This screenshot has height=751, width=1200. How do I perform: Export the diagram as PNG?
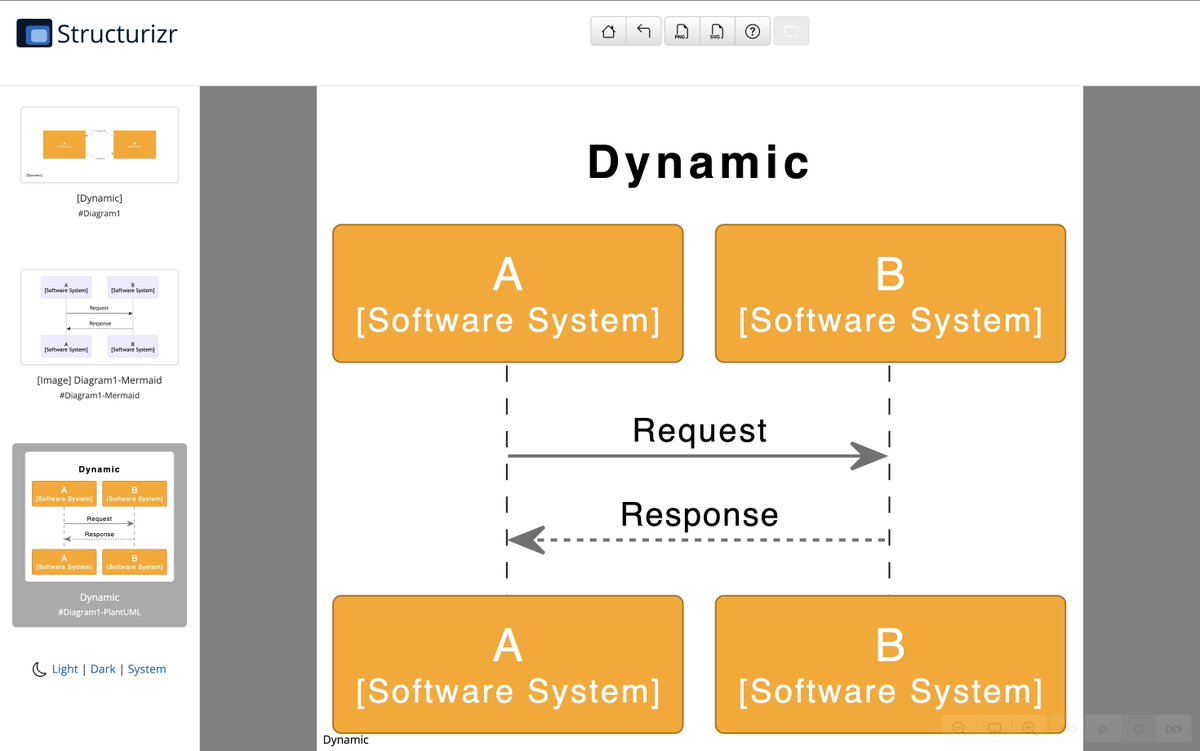point(681,31)
